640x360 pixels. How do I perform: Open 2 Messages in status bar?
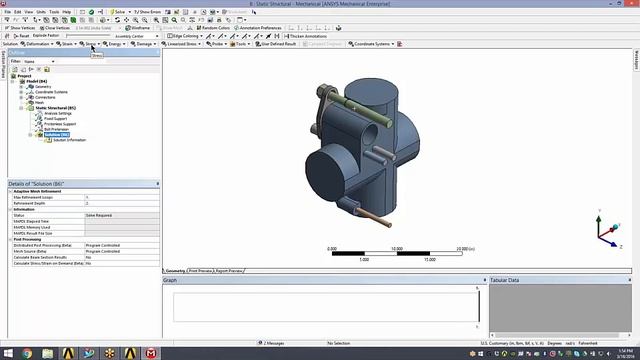pyautogui.click(x=271, y=343)
